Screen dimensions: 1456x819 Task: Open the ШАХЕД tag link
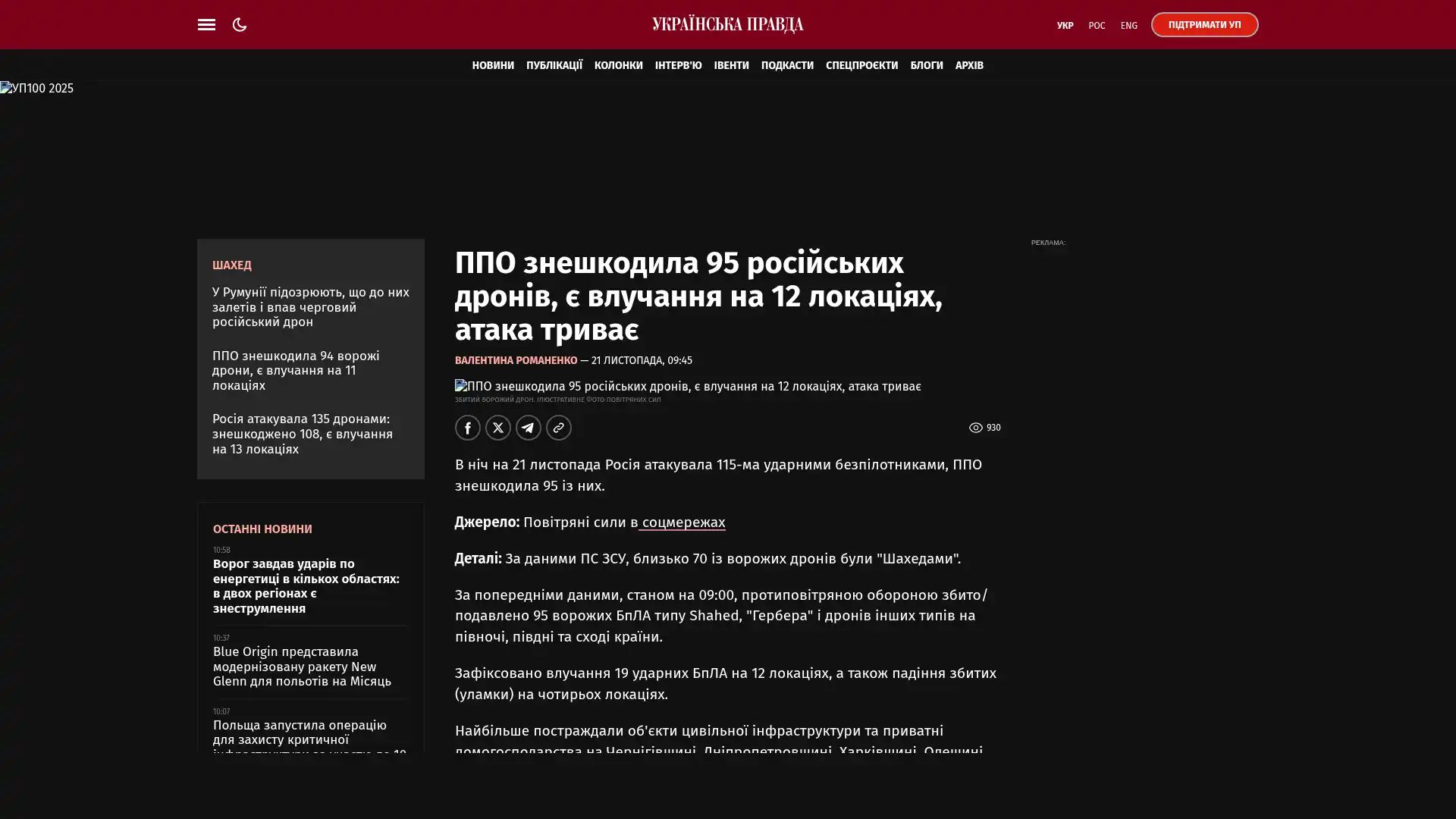click(x=231, y=265)
